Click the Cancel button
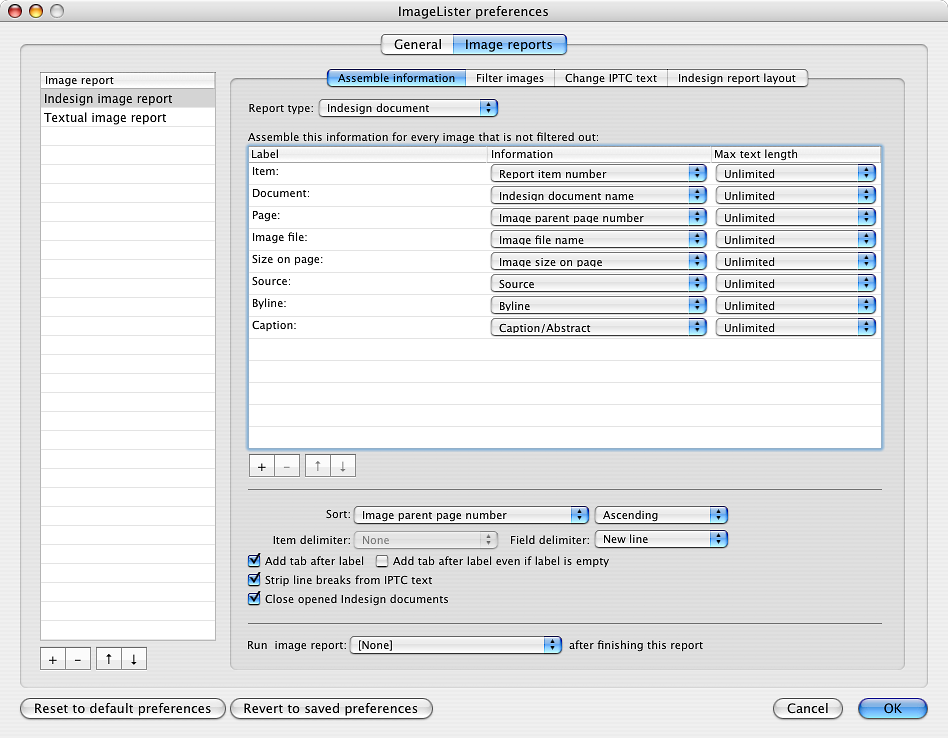Image resolution: width=948 pixels, height=738 pixels. tap(808, 708)
